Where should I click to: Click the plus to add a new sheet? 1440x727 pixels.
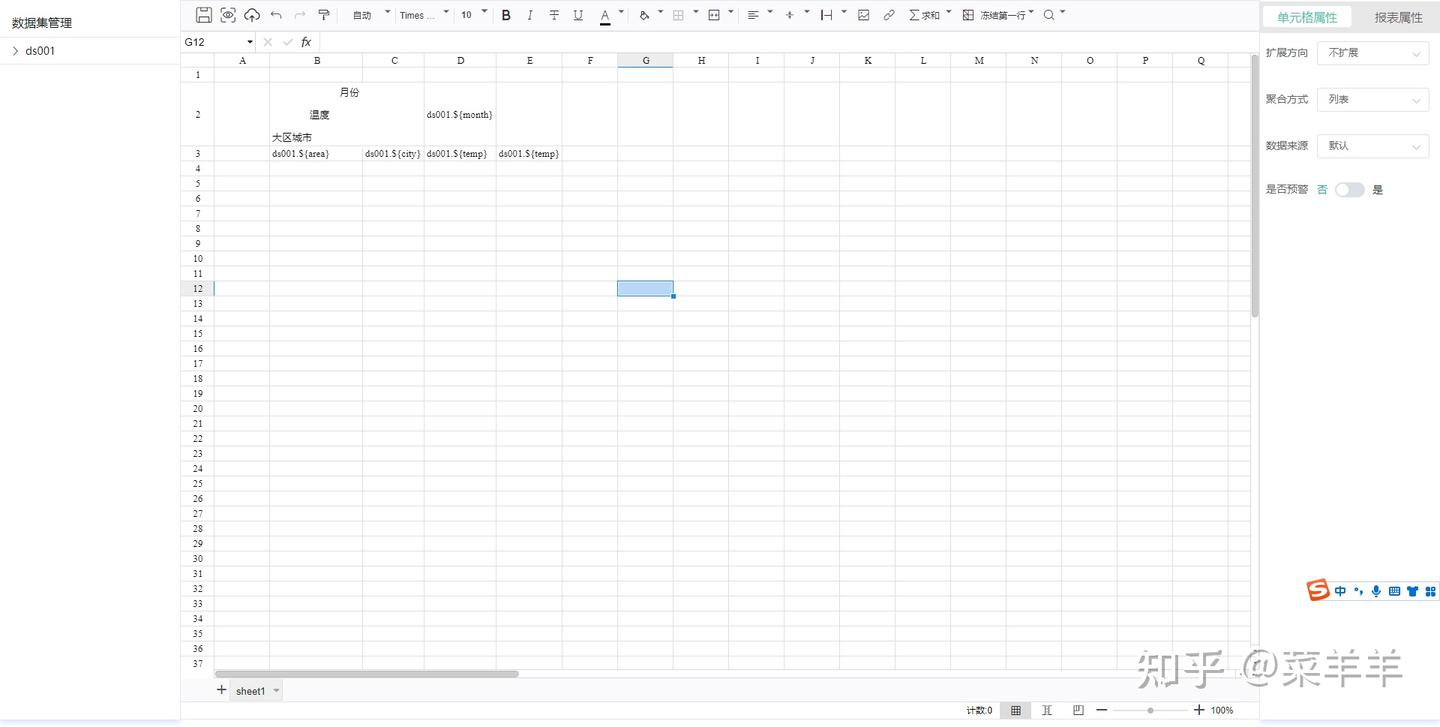coord(220,690)
